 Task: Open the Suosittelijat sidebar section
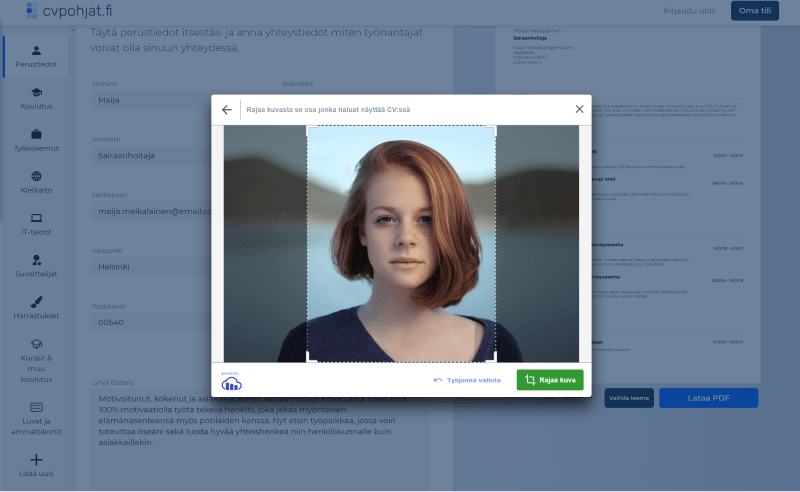[x=36, y=266]
